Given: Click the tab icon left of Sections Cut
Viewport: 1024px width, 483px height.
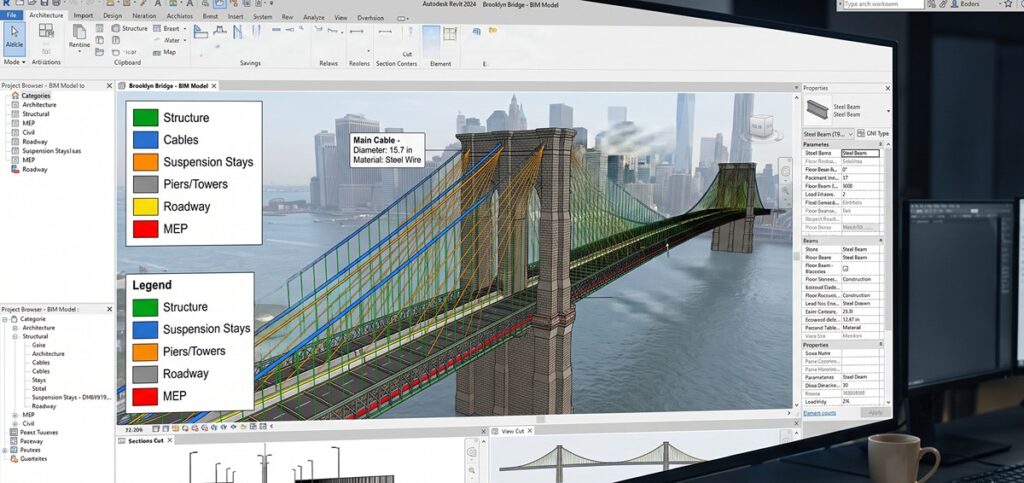Looking at the screenshot, I should point(122,441).
